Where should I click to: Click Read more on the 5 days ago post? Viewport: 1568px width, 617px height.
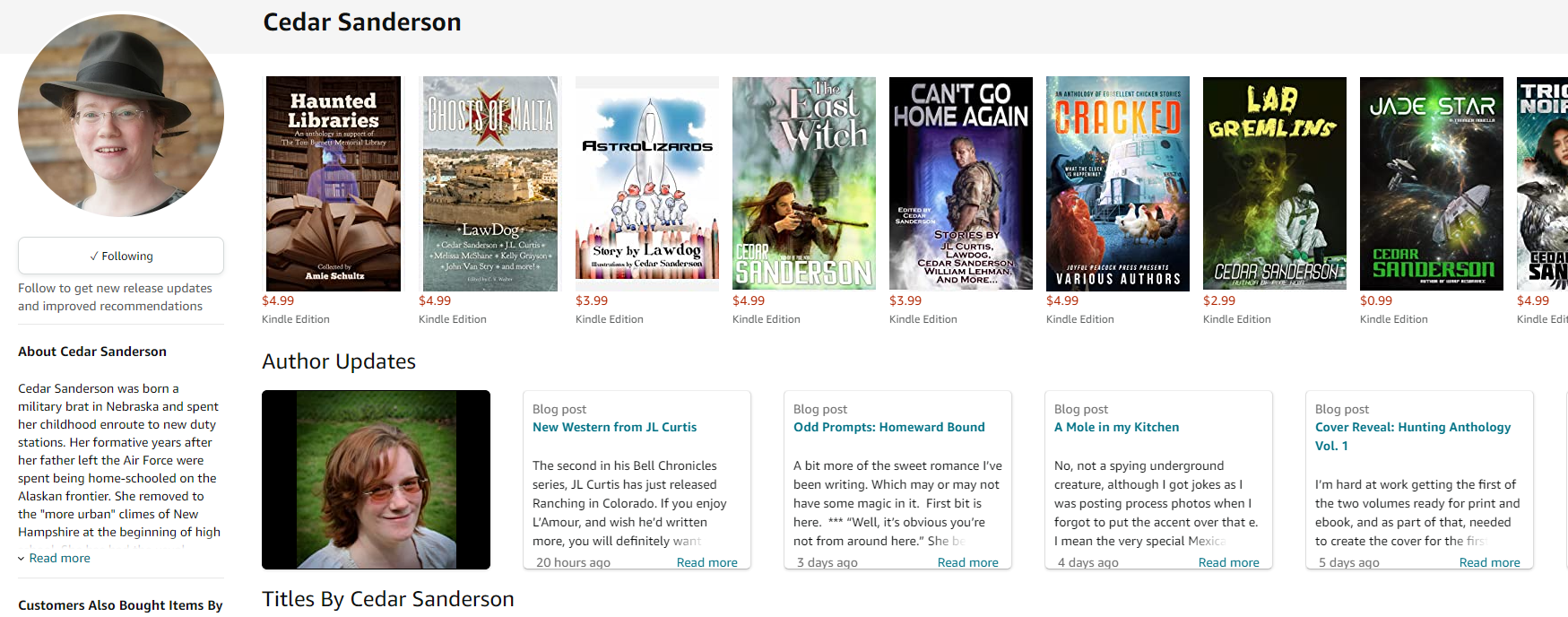1489,562
